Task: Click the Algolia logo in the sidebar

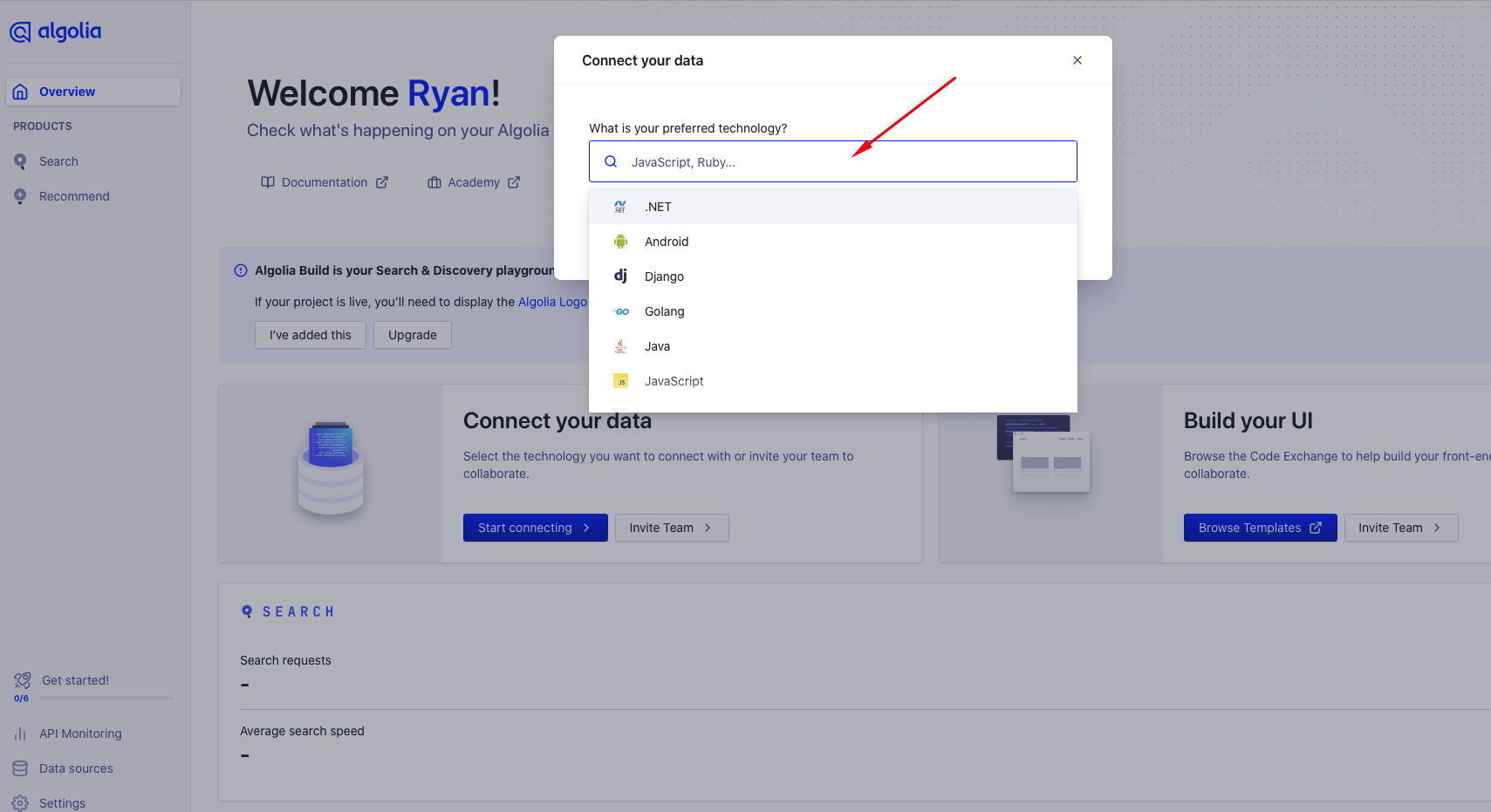Action: point(55,32)
